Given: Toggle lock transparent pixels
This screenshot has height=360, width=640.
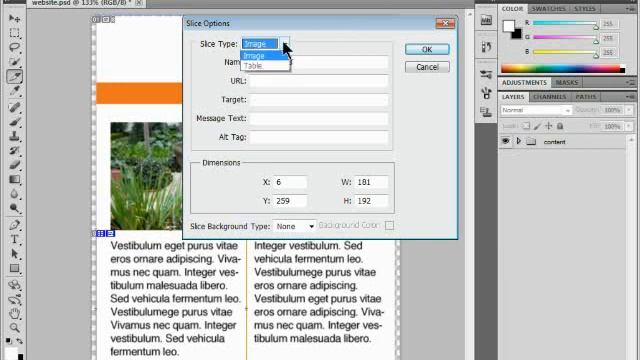Looking at the screenshot, I should click(x=526, y=126).
